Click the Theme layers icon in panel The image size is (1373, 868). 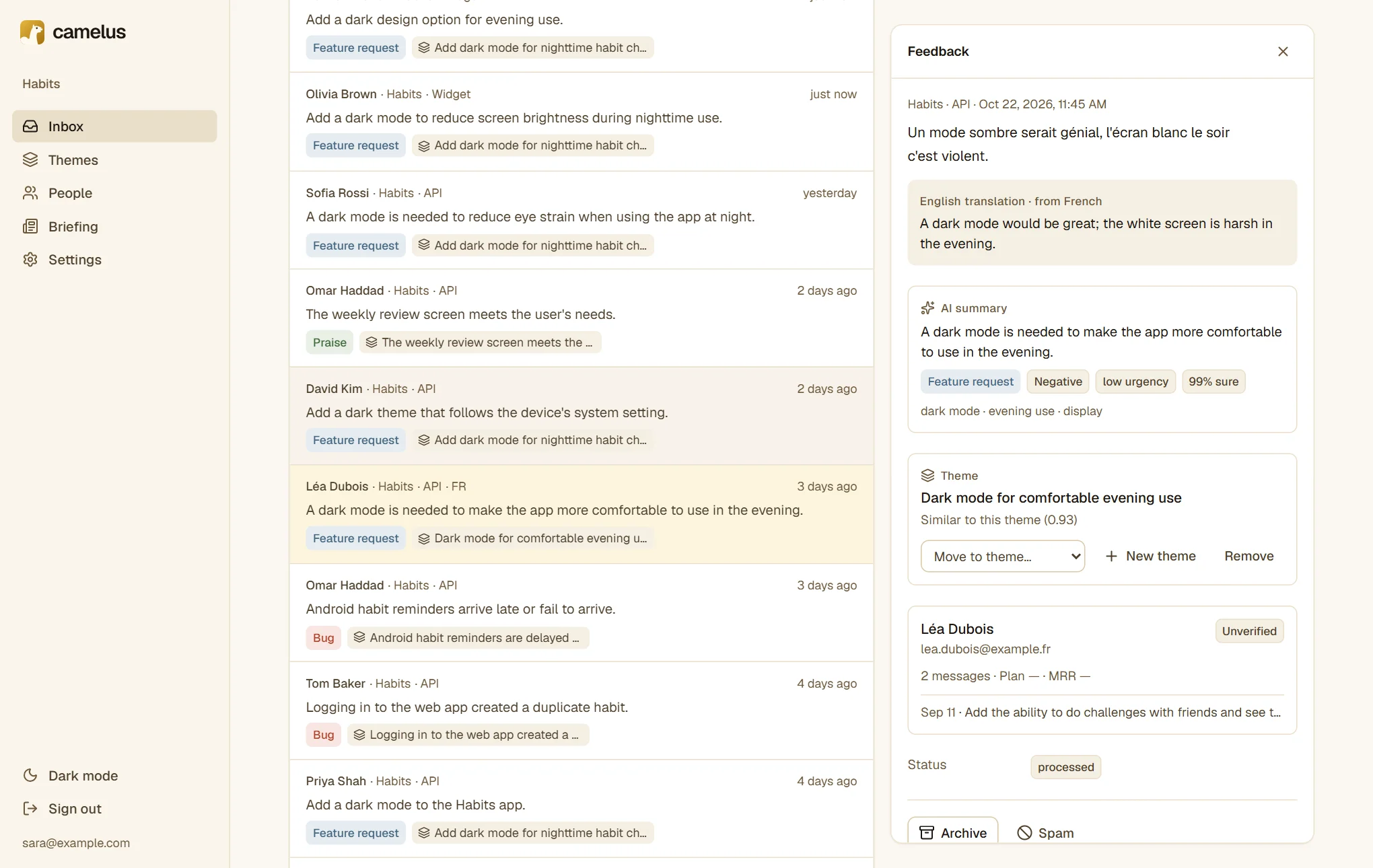pyautogui.click(x=927, y=476)
